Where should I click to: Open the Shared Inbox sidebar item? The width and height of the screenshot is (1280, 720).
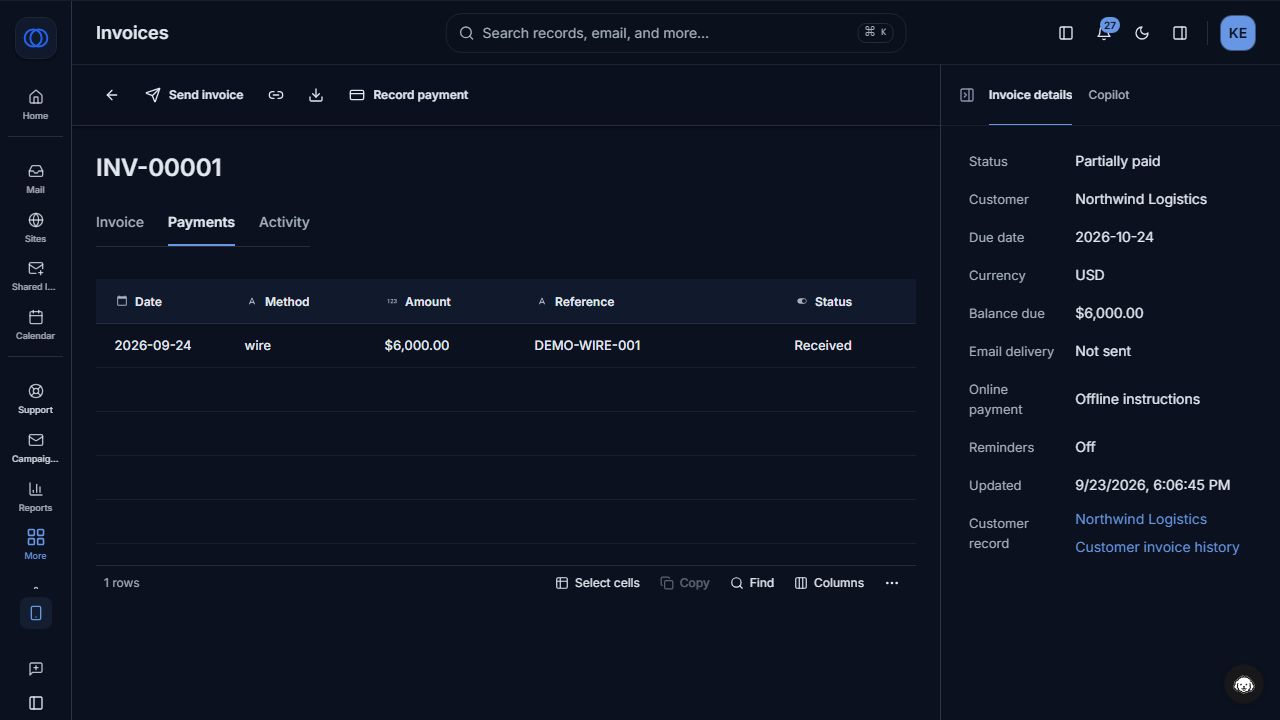[x=35, y=275]
